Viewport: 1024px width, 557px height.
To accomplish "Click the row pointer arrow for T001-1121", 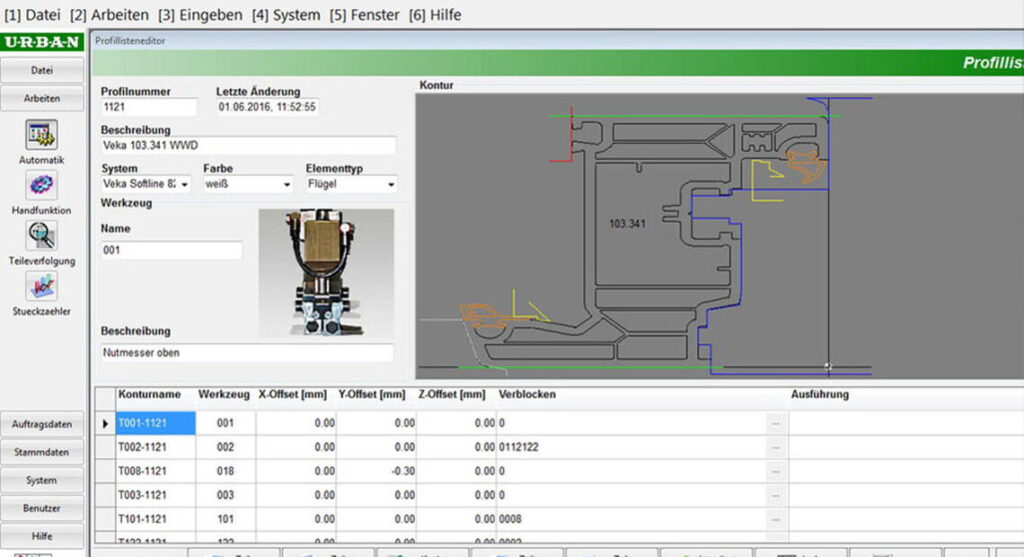I will tap(105, 424).
